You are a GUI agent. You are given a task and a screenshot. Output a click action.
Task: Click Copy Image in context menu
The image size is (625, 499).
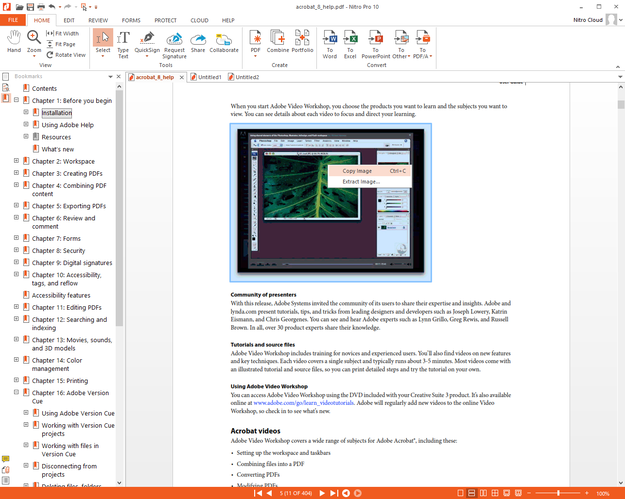(369, 171)
